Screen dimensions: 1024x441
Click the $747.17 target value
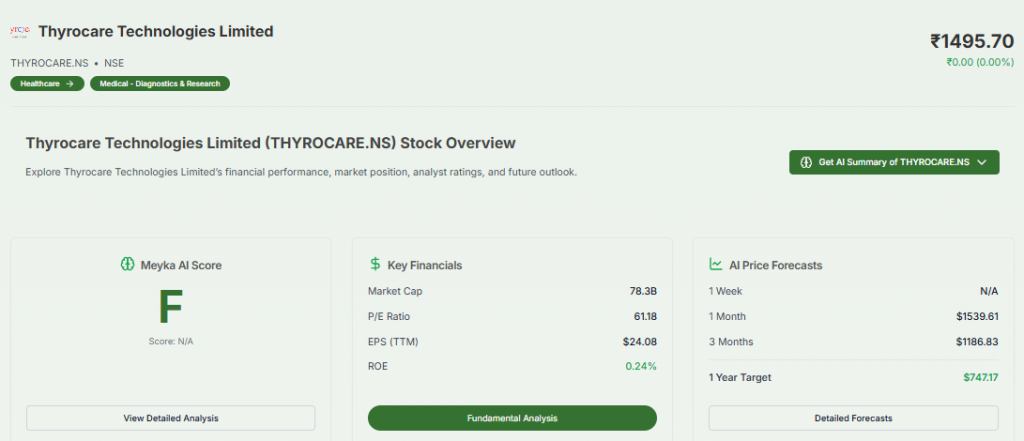pos(981,378)
